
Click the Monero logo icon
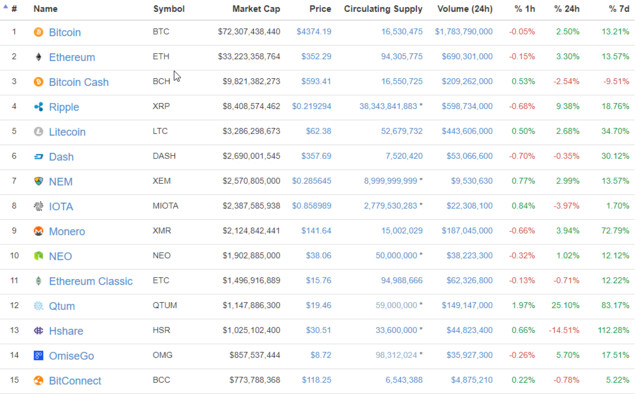38,231
